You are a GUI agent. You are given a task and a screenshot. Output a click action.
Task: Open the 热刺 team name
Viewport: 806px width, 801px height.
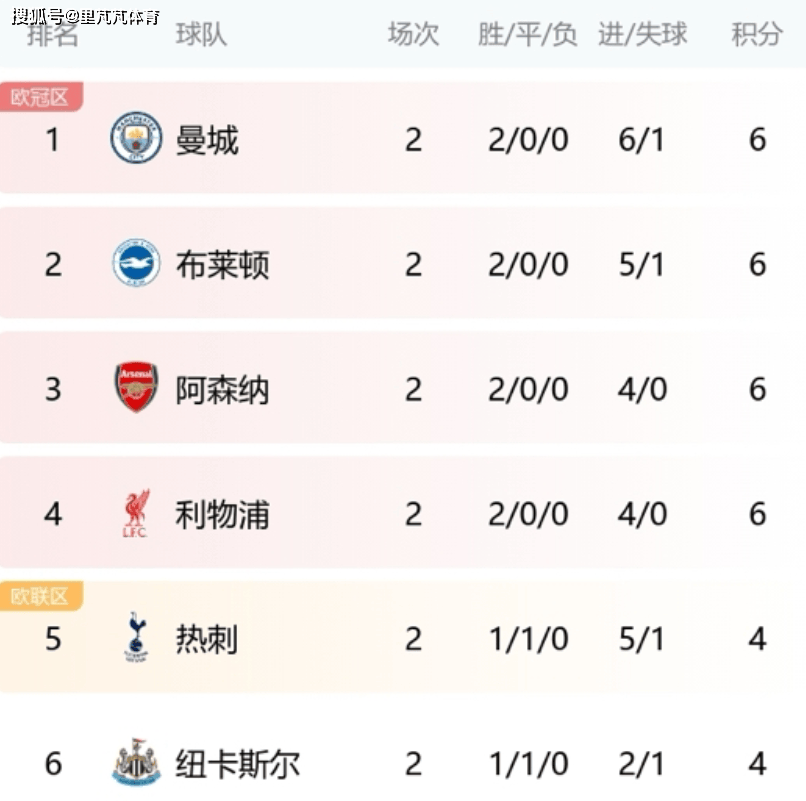207,640
